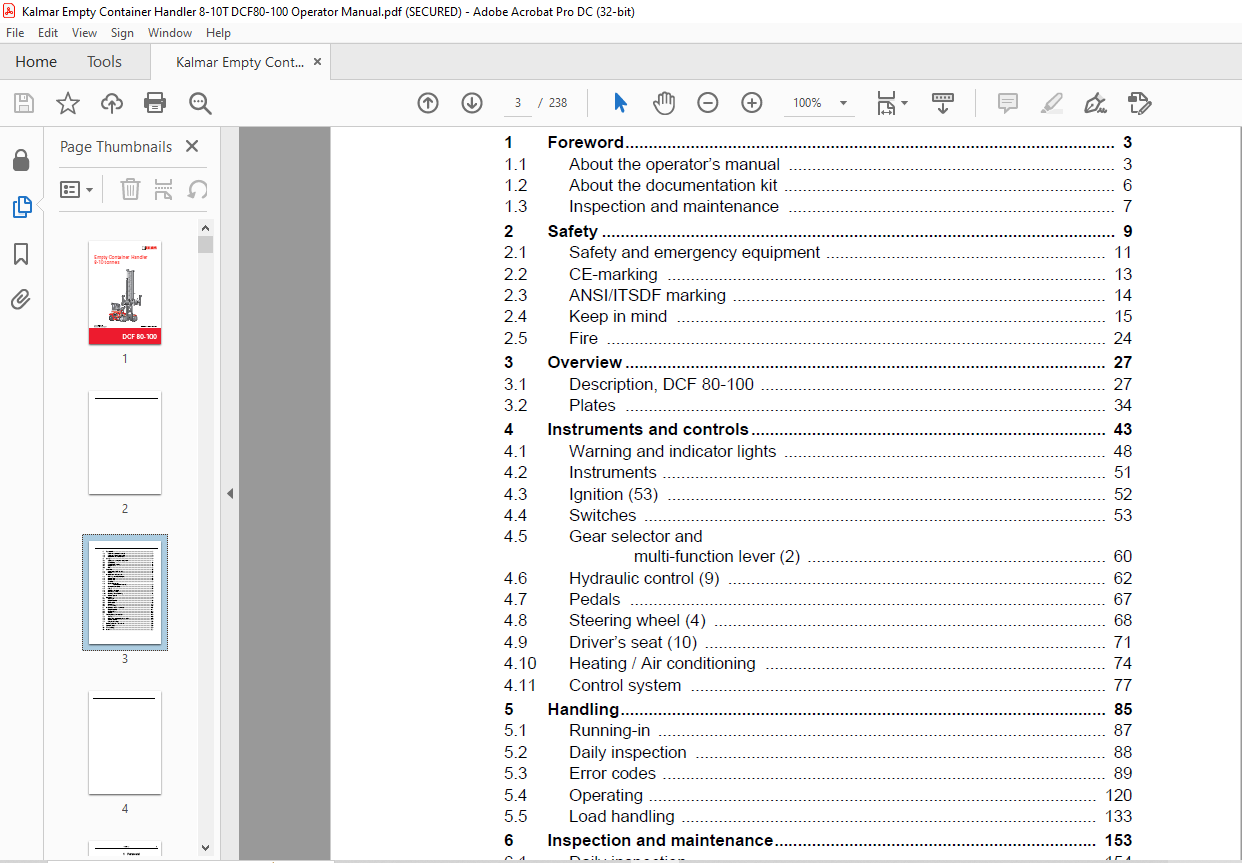
Task: Select the arrow selection tool
Action: (x=620, y=103)
